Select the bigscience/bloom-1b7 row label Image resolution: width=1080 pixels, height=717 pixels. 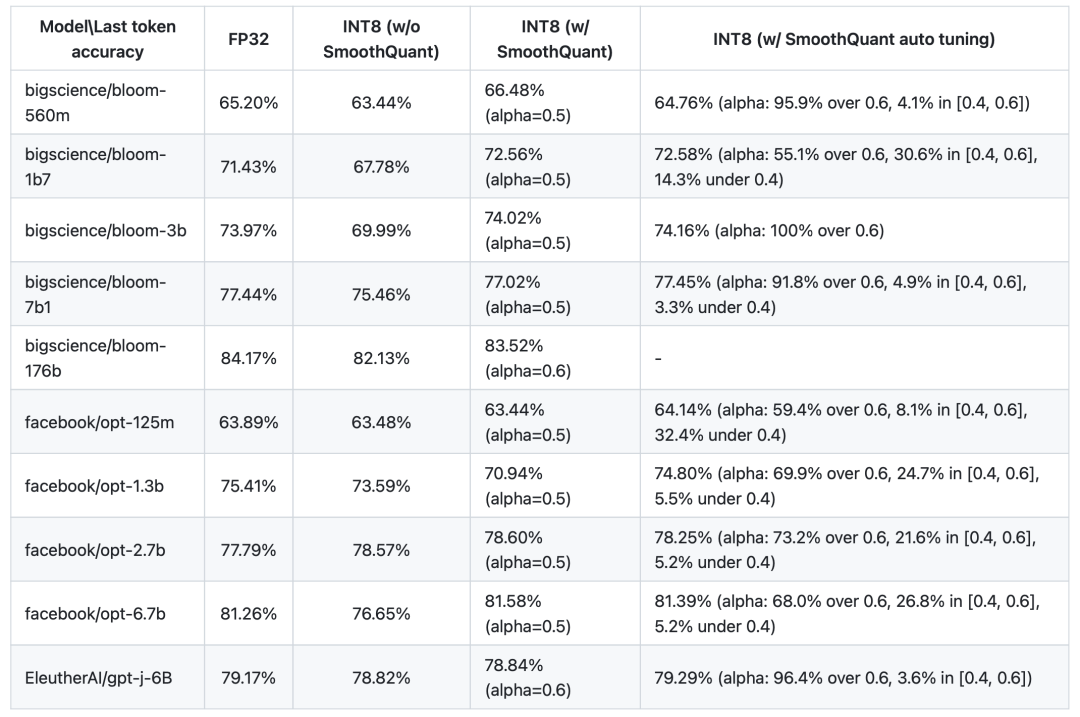(x=96, y=166)
